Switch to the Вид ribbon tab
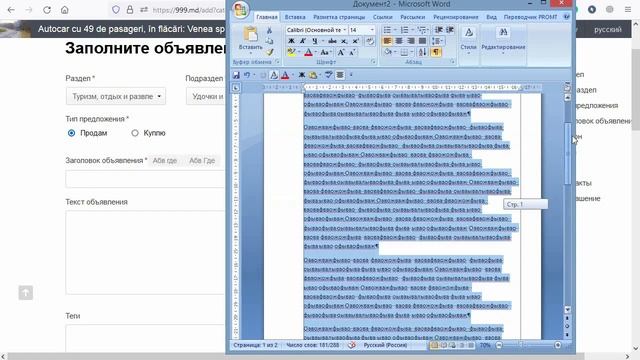This screenshot has height=360, width=640. [491, 17]
